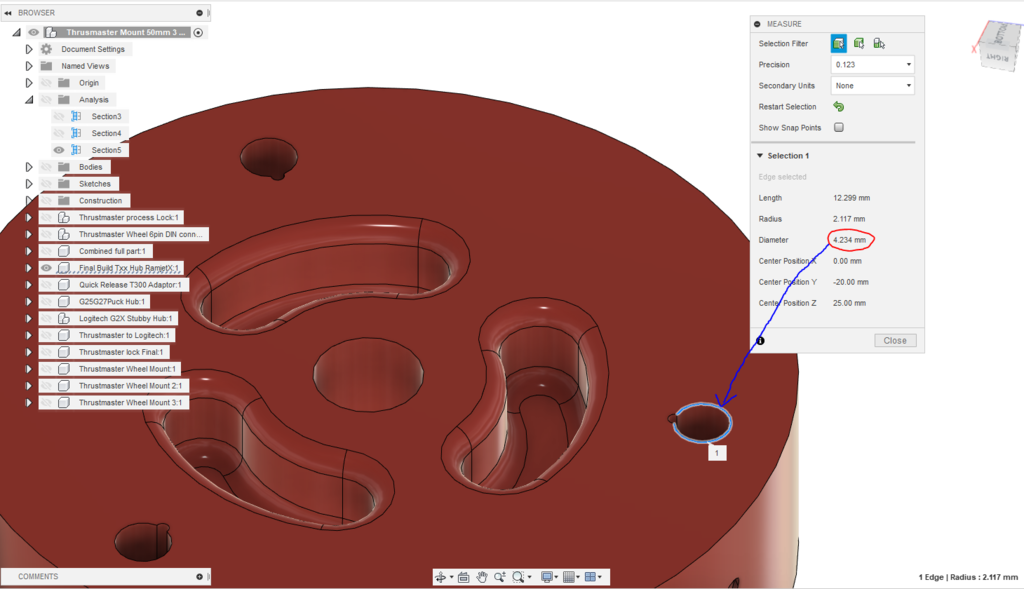The width and height of the screenshot is (1024, 589).
Task: Open Grid and Snaps settings icon
Action: (x=569, y=577)
